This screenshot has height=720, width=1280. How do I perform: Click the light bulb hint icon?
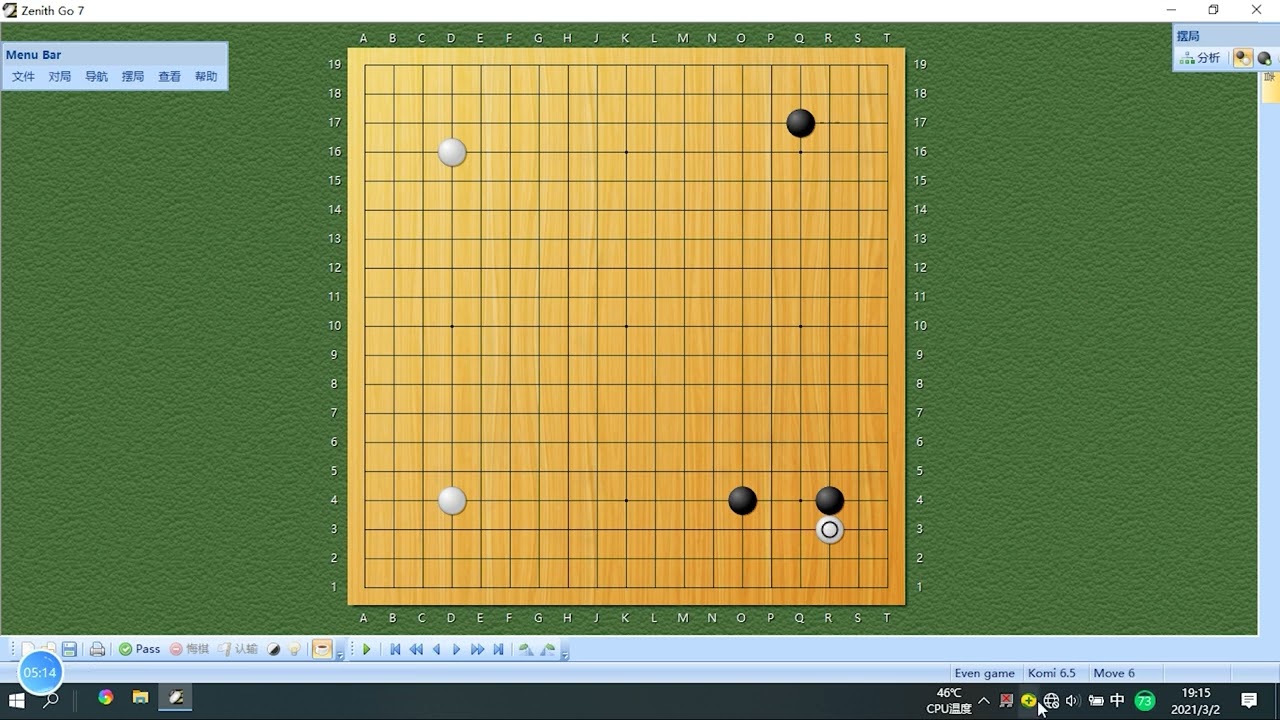click(x=295, y=649)
